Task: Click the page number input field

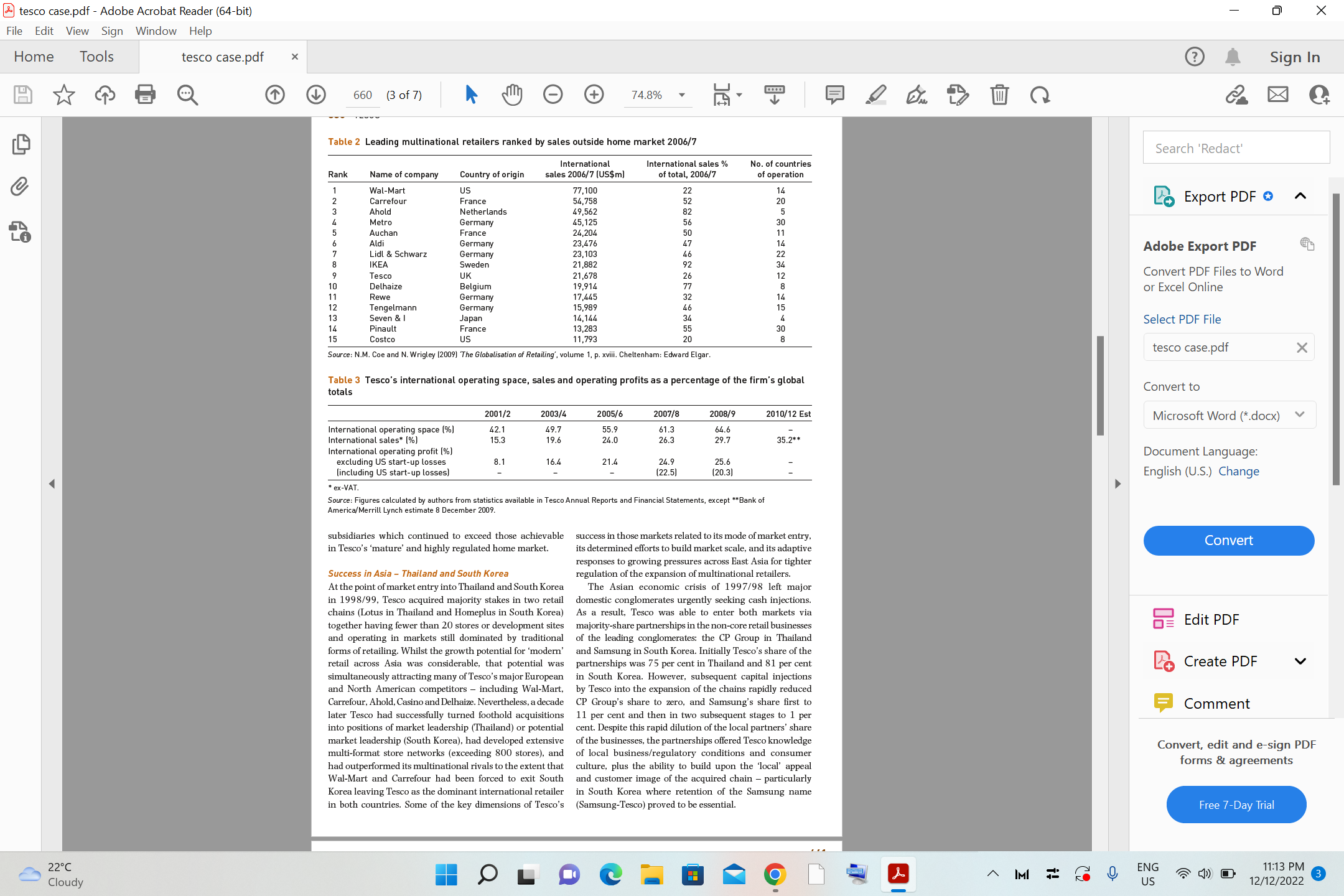Action: tap(363, 95)
